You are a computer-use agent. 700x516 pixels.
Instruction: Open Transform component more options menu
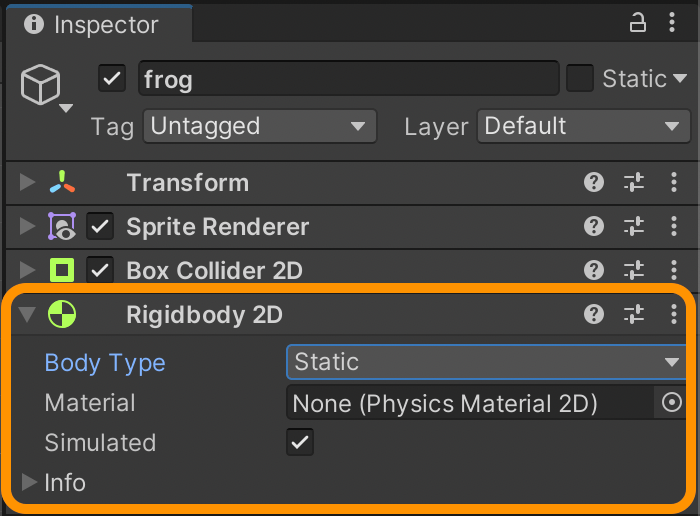[674, 182]
